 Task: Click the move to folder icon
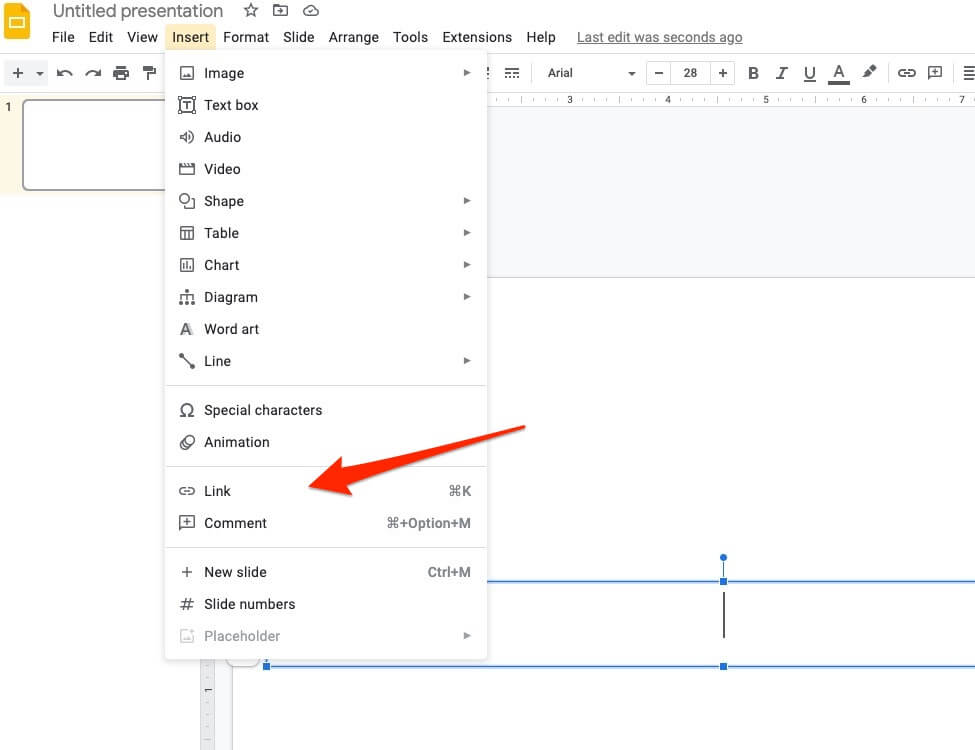pyautogui.click(x=281, y=11)
